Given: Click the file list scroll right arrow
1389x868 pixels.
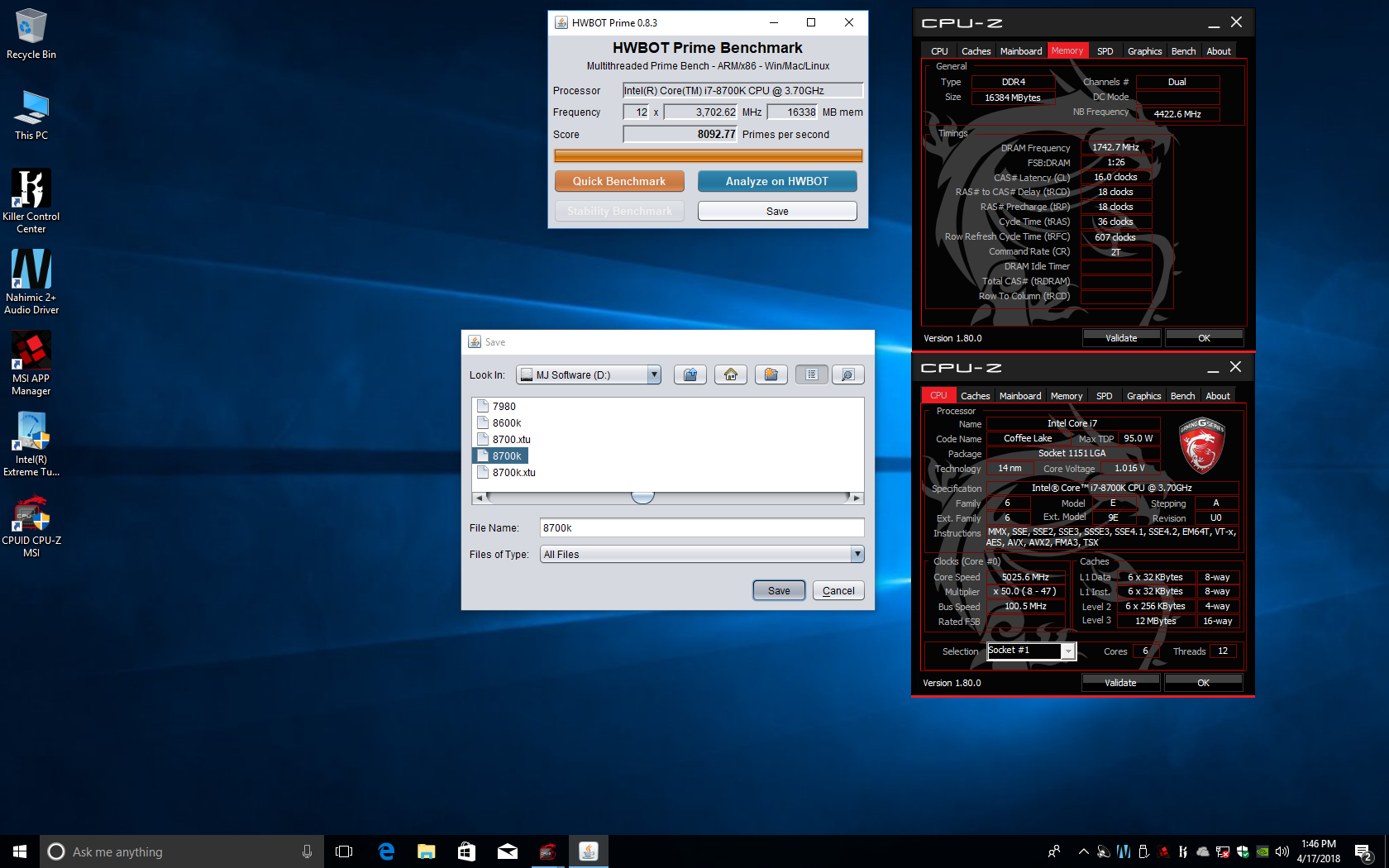Looking at the screenshot, I should (857, 498).
